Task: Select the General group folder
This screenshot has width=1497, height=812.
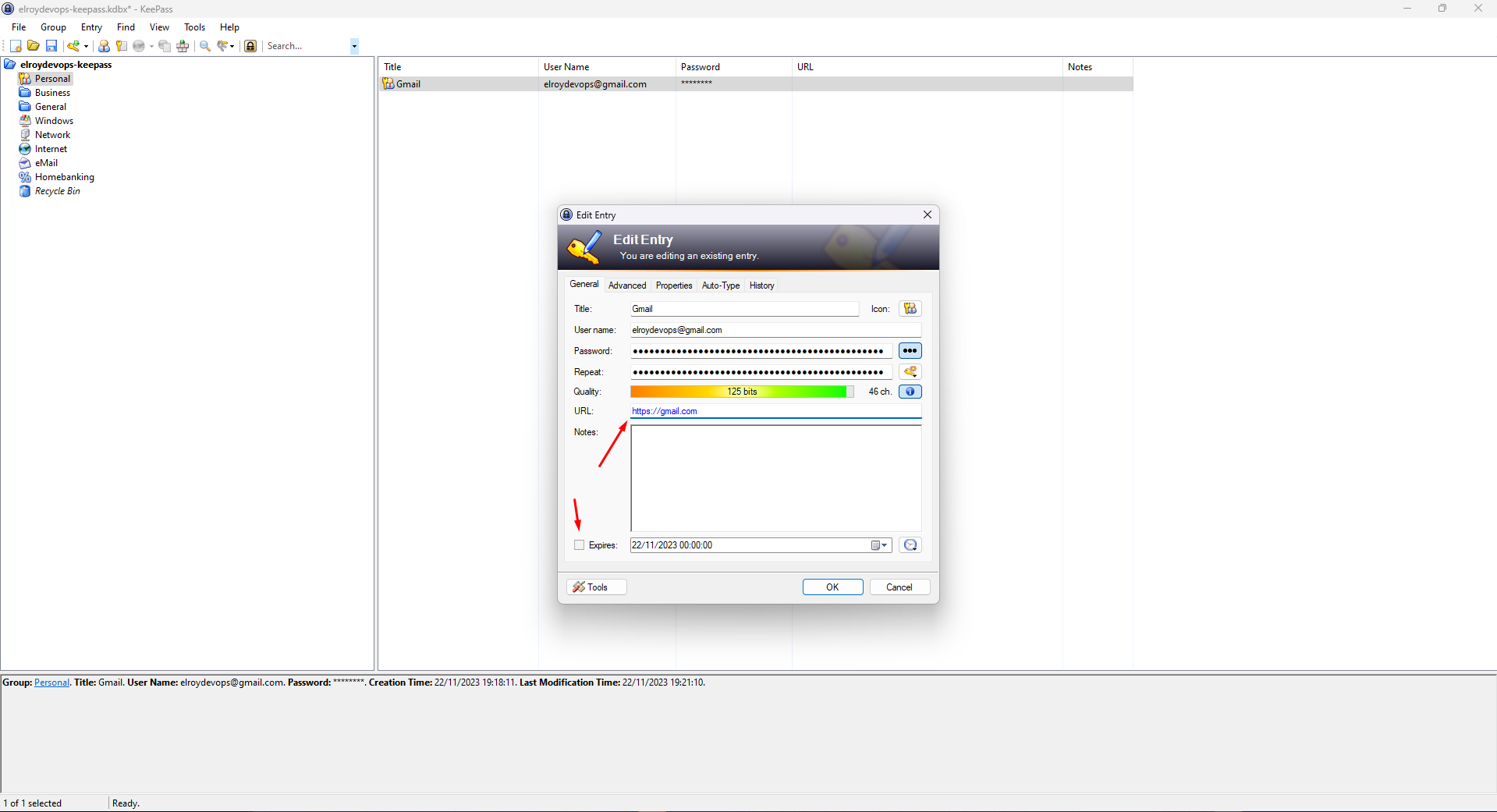Action: [x=51, y=107]
